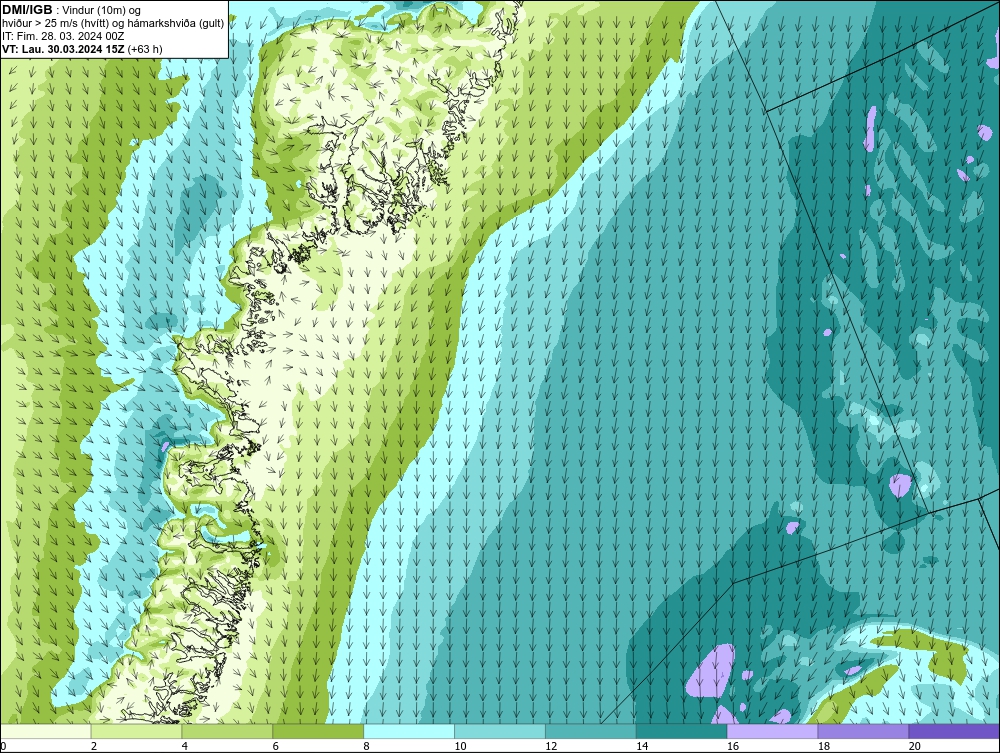
Task: Click the 2–4 m/s light green swatch
Action: click(136, 731)
